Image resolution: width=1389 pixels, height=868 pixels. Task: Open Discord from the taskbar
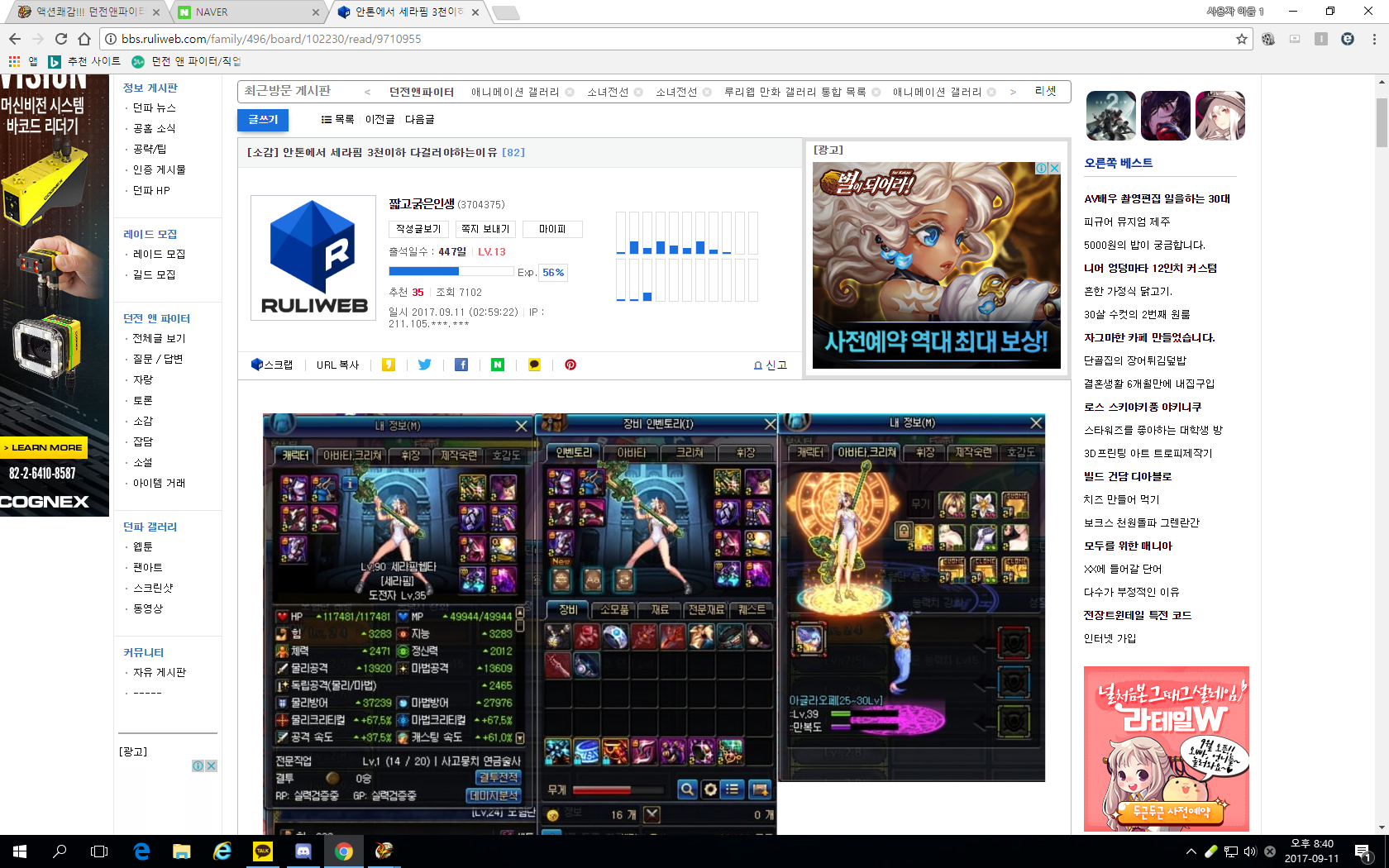tap(303, 851)
